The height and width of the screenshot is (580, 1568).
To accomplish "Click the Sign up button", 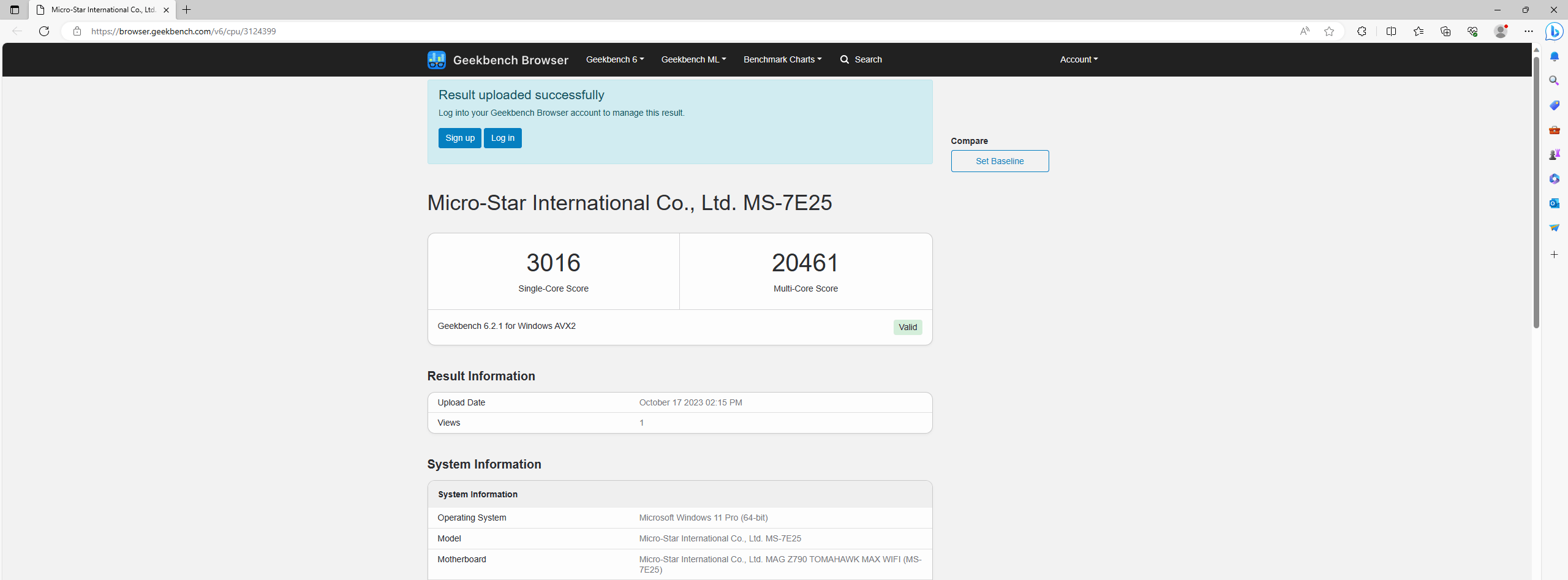I will [x=460, y=138].
